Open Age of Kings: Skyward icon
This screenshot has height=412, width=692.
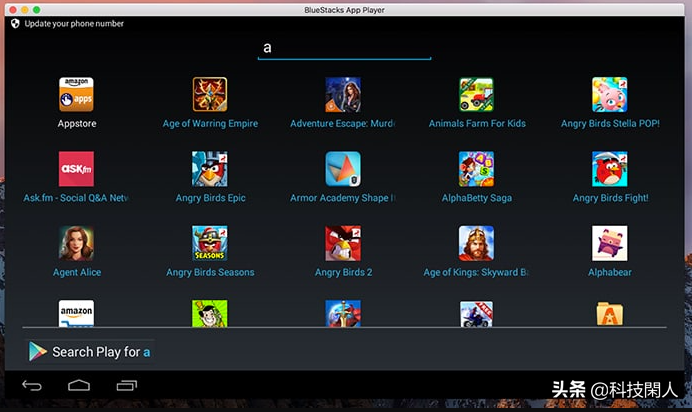pyautogui.click(x=476, y=243)
